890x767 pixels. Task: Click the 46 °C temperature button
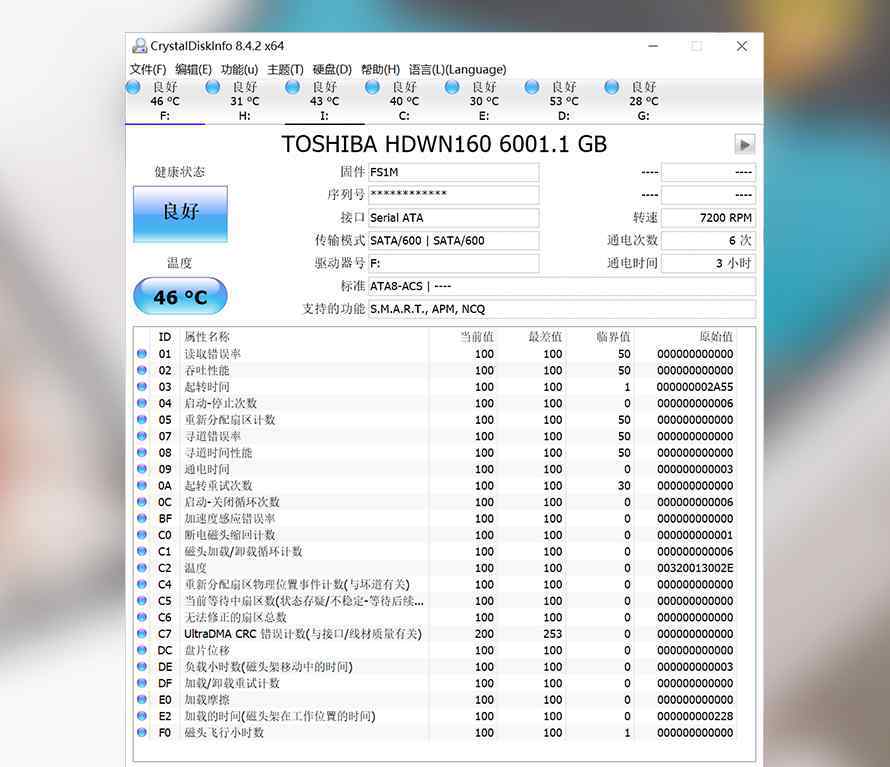(180, 296)
